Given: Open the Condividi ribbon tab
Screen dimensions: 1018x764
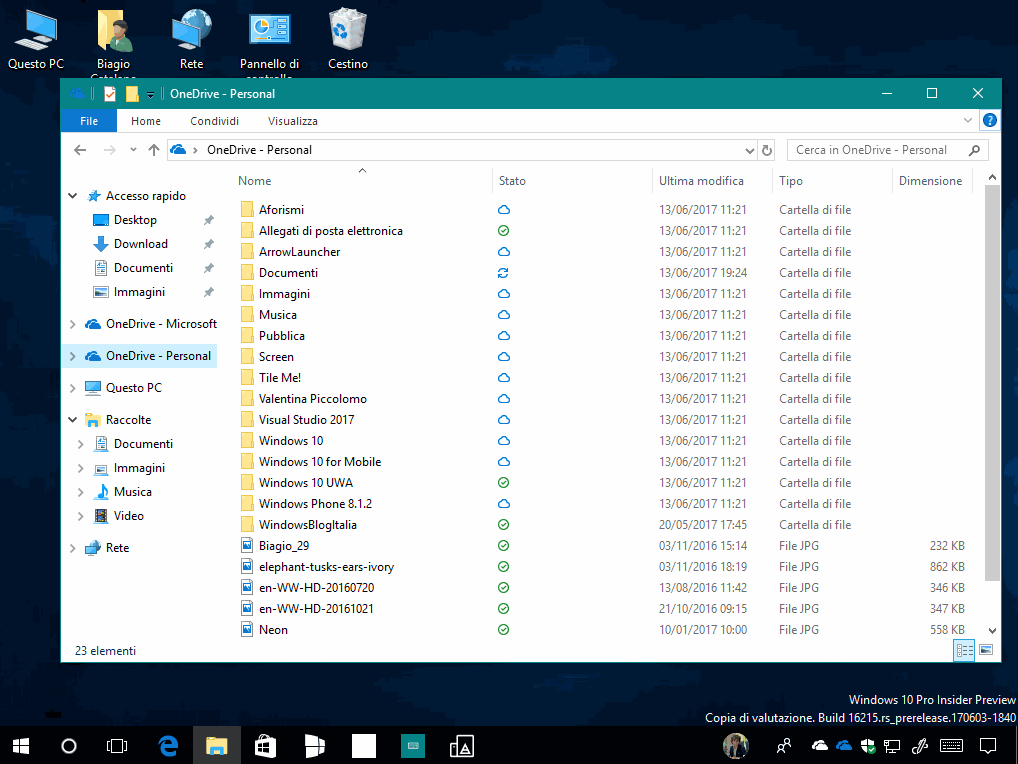Looking at the screenshot, I should pyautogui.click(x=214, y=121).
